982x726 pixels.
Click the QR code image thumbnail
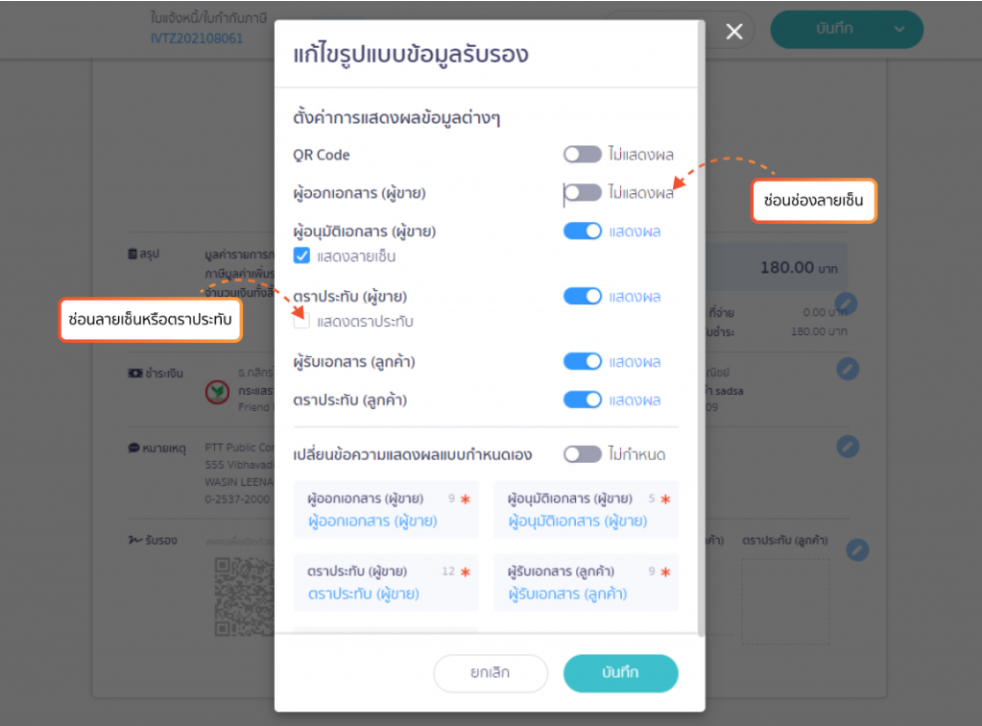point(244,596)
